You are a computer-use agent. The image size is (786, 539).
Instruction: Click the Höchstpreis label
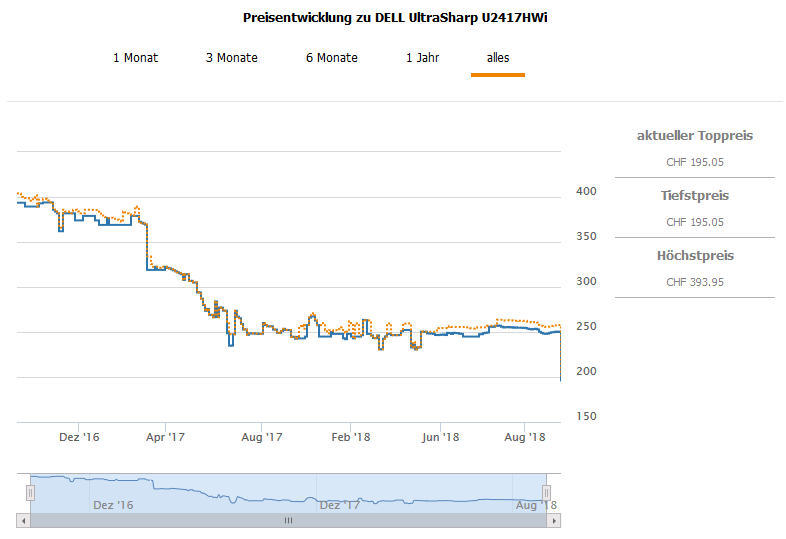[x=694, y=256]
